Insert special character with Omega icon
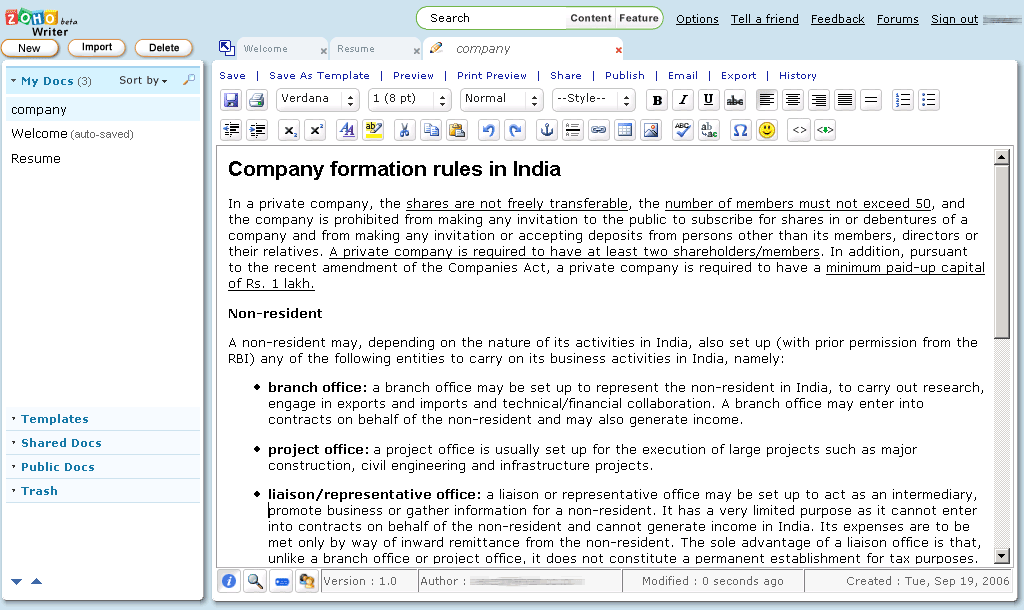The image size is (1024, 610). click(x=740, y=130)
